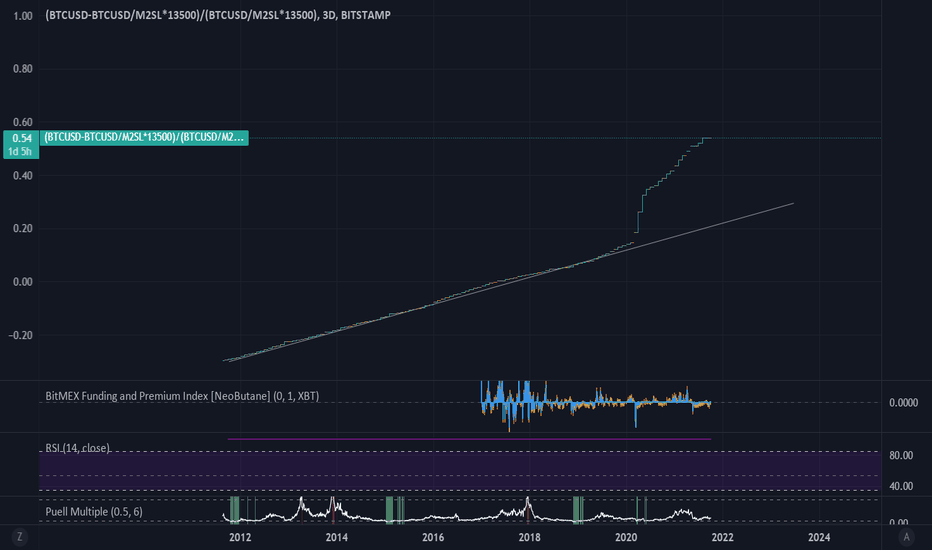
Task: Click the 1.00 value on price scale
Action: 23,16
